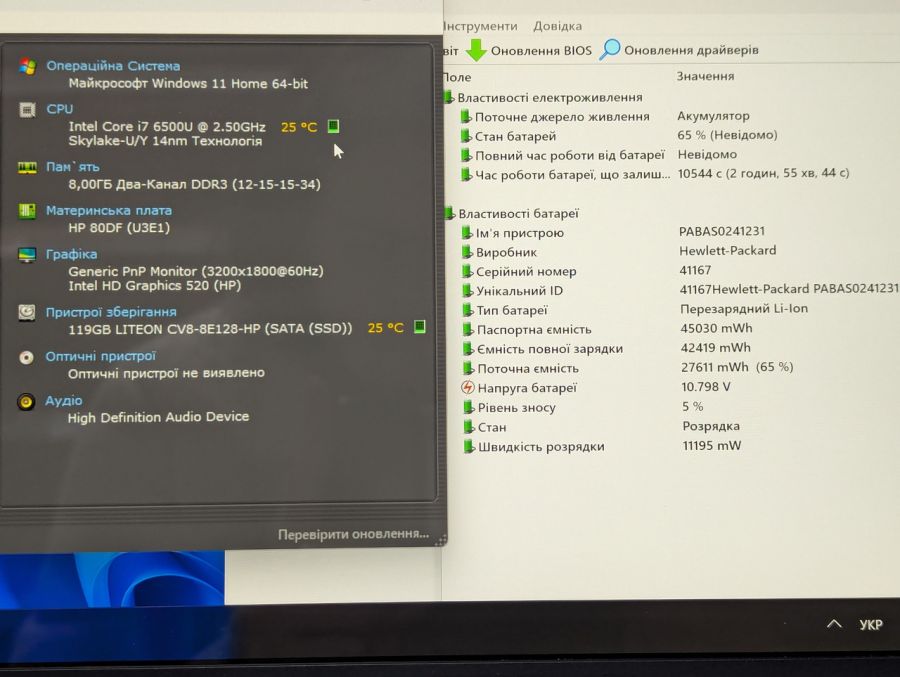Select the Властивості електроживлення group row
Image resolution: width=900 pixels, height=677 pixels.
click(543, 98)
